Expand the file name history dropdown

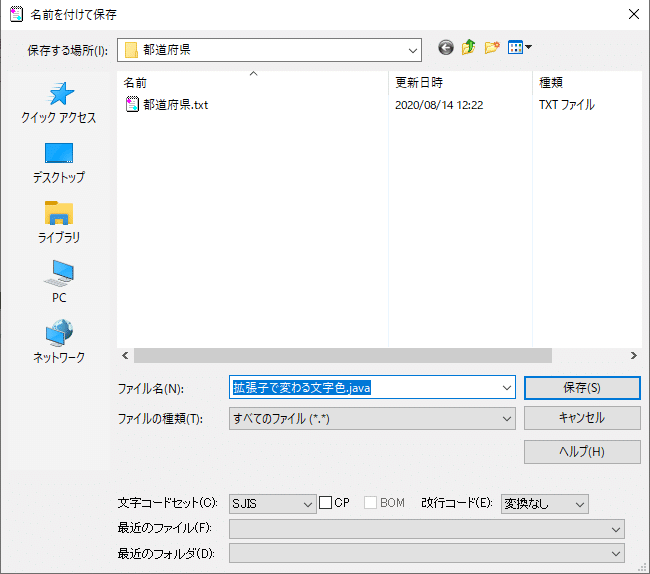pyautogui.click(x=507, y=388)
